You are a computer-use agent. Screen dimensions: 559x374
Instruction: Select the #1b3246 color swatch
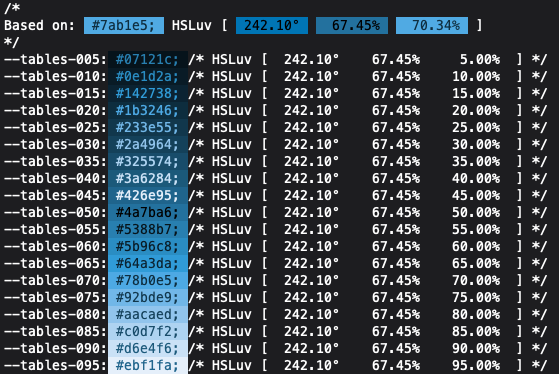pyautogui.click(x=148, y=111)
